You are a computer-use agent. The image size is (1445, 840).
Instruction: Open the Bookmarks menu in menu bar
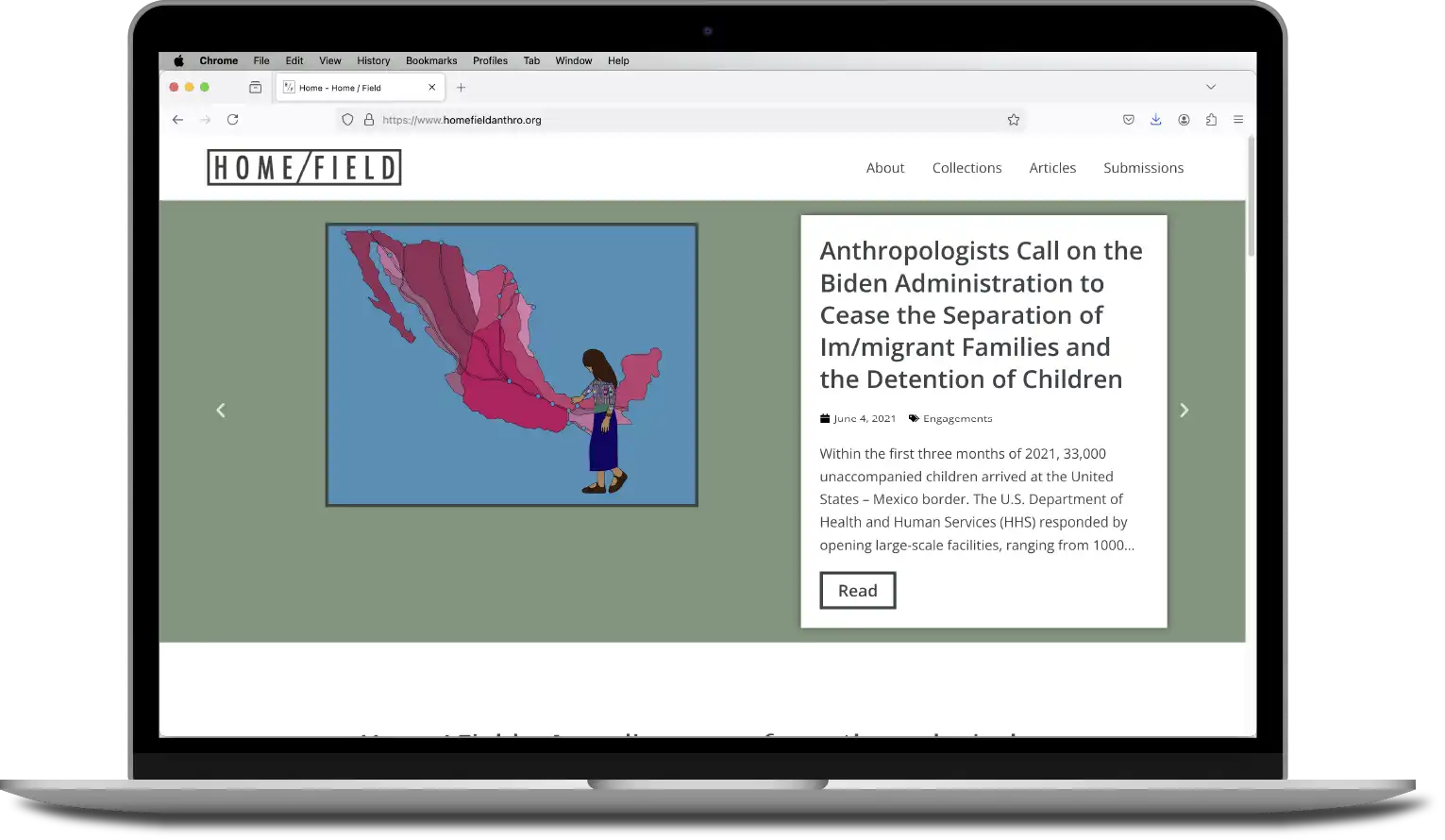[431, 60]
